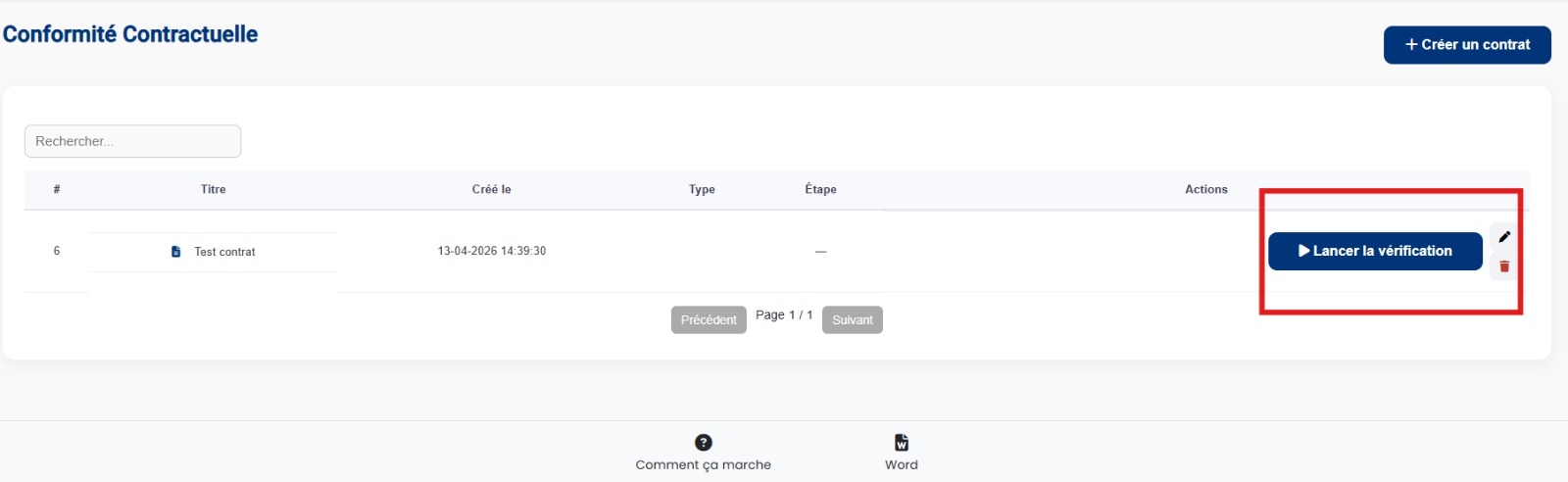Sort by the Type column header
The height and width of the screenshot is (482, 1568).
702,190
